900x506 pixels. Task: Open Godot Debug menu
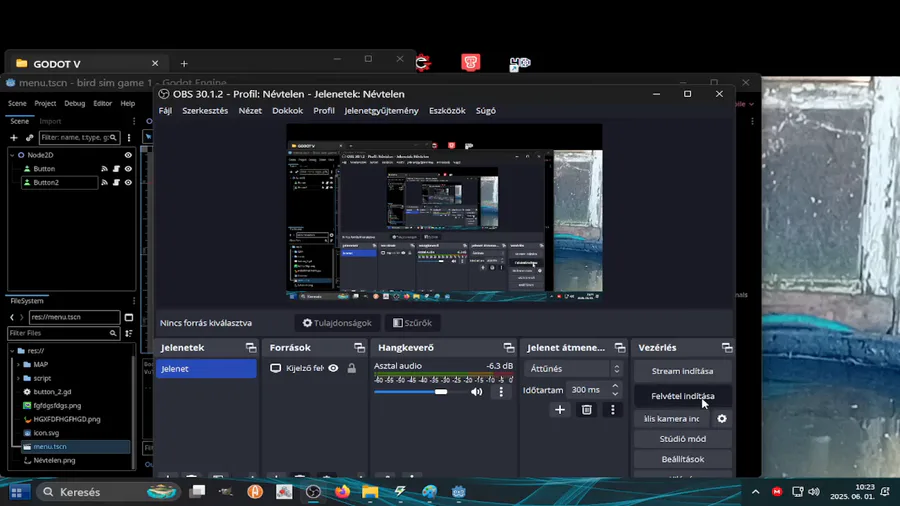(75, 103)
